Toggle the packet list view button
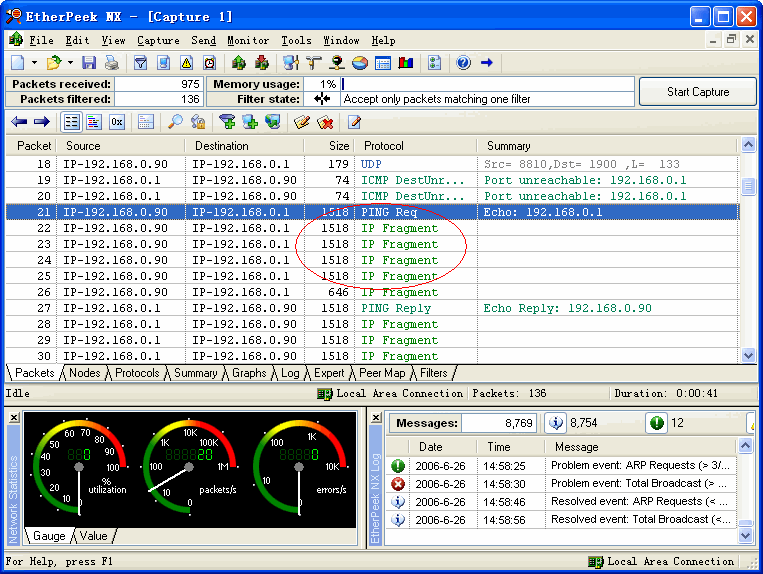 point(71,122)
